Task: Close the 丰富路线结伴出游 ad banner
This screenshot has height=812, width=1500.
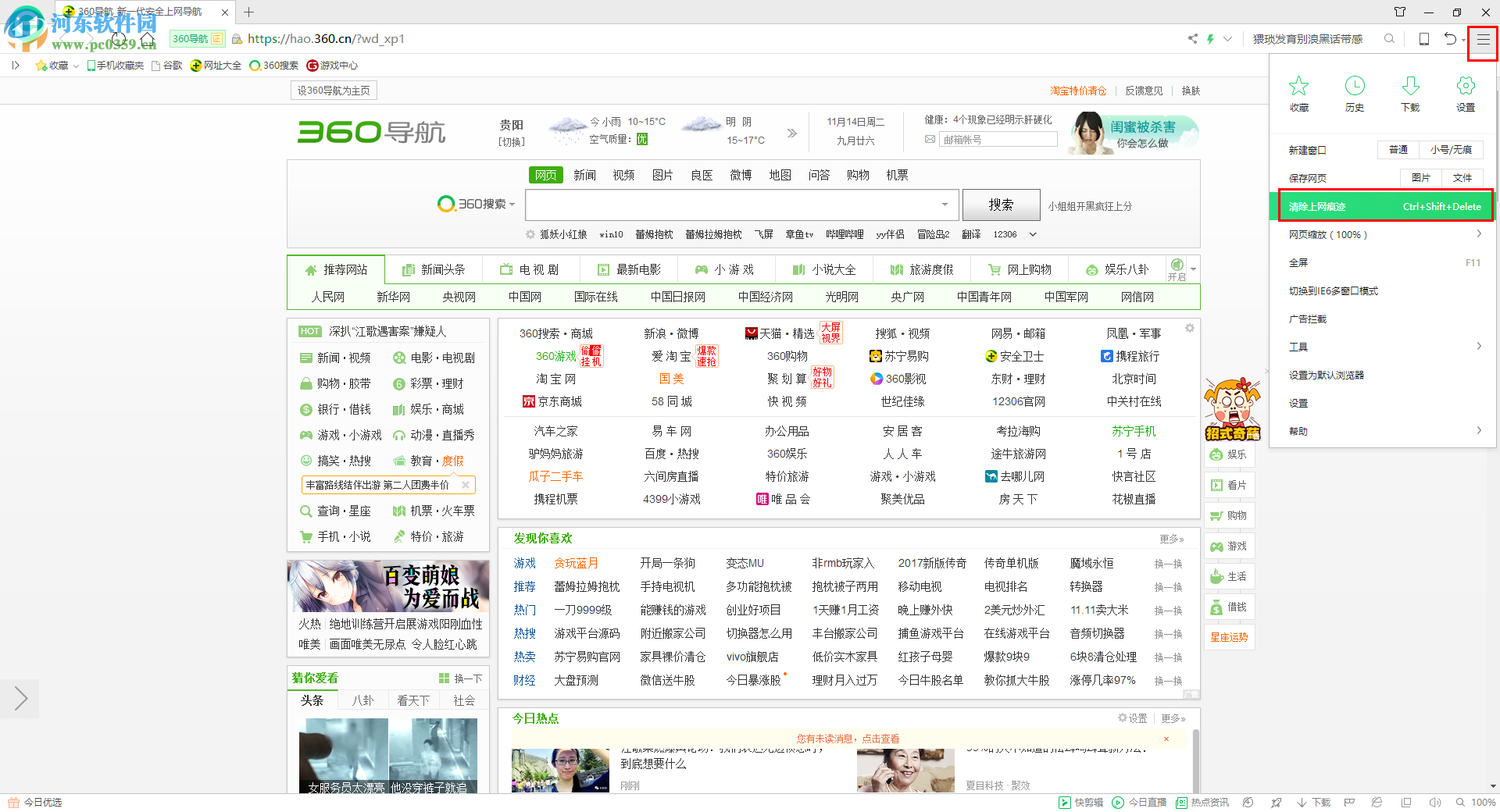Action: [466, 485]
